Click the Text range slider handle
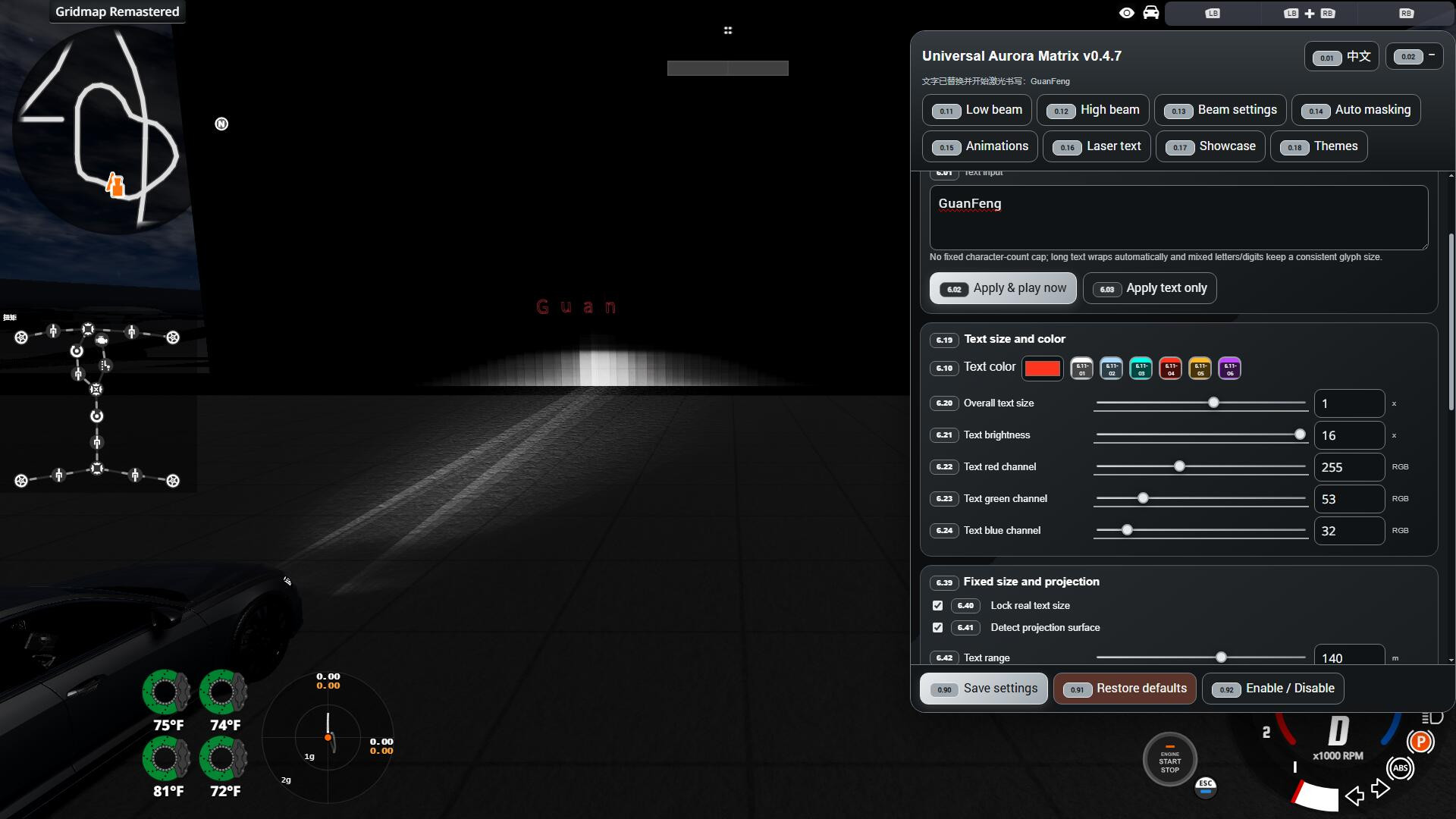The image size is (1456, 819). point(1221,657)
